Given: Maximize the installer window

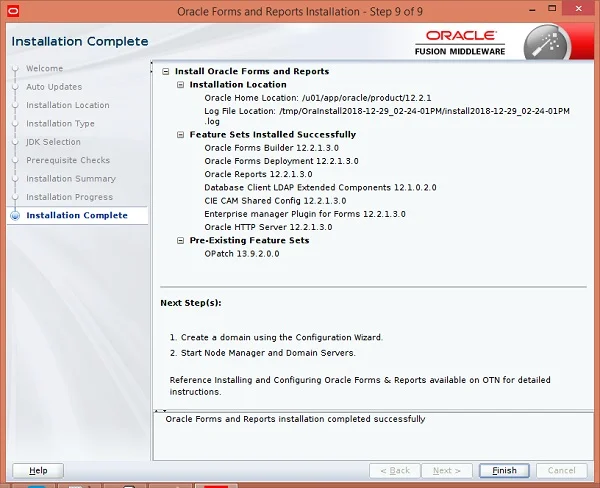Looking at the screenshot, I should [552, 8].
